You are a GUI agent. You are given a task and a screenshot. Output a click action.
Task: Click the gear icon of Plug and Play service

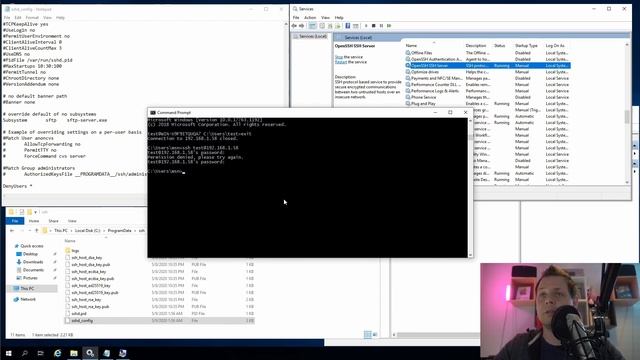(408, 104)
